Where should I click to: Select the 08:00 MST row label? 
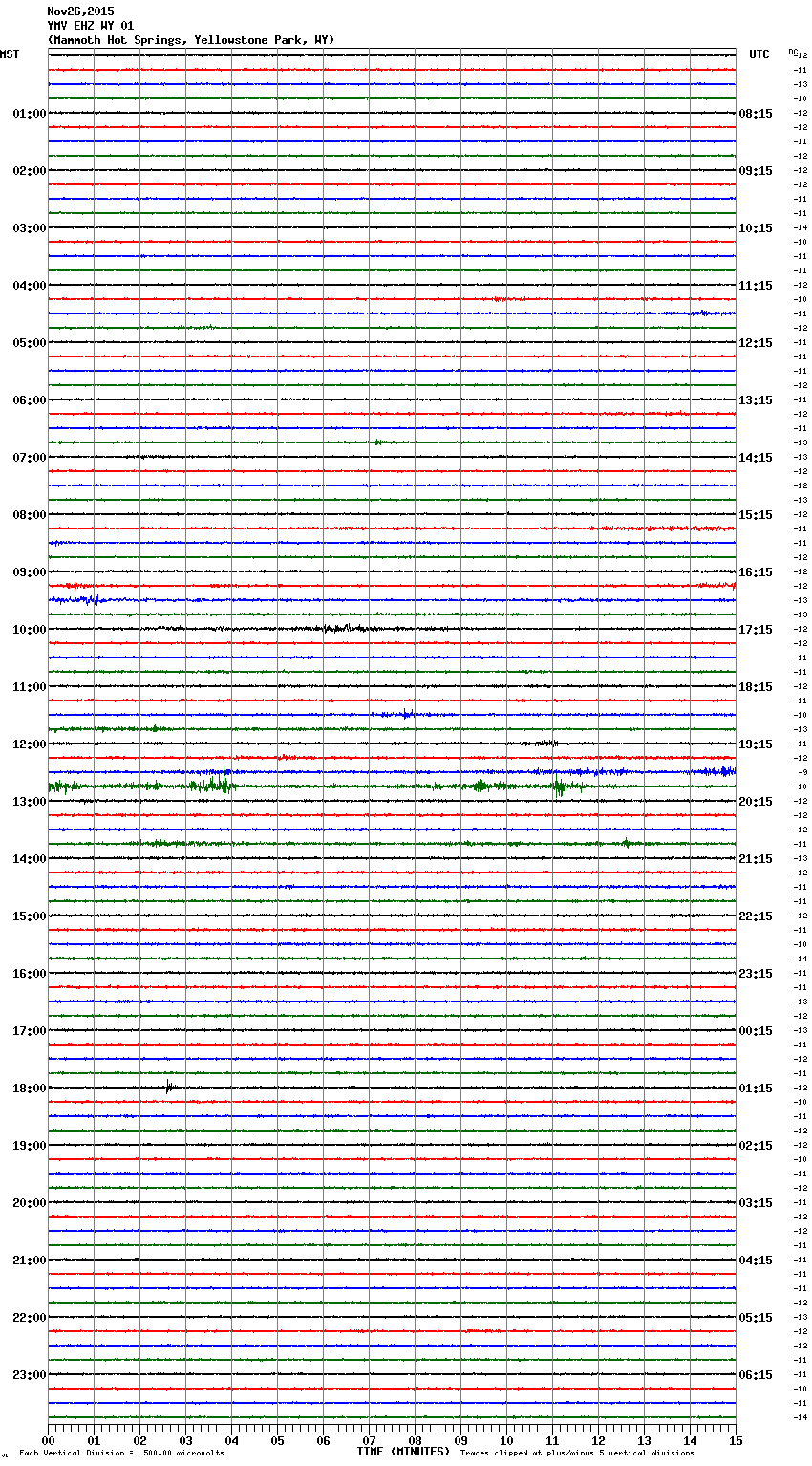click(30, 515)
